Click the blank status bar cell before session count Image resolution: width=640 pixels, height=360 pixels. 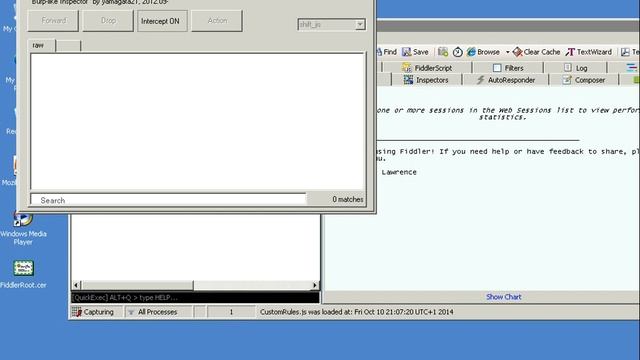199,312
